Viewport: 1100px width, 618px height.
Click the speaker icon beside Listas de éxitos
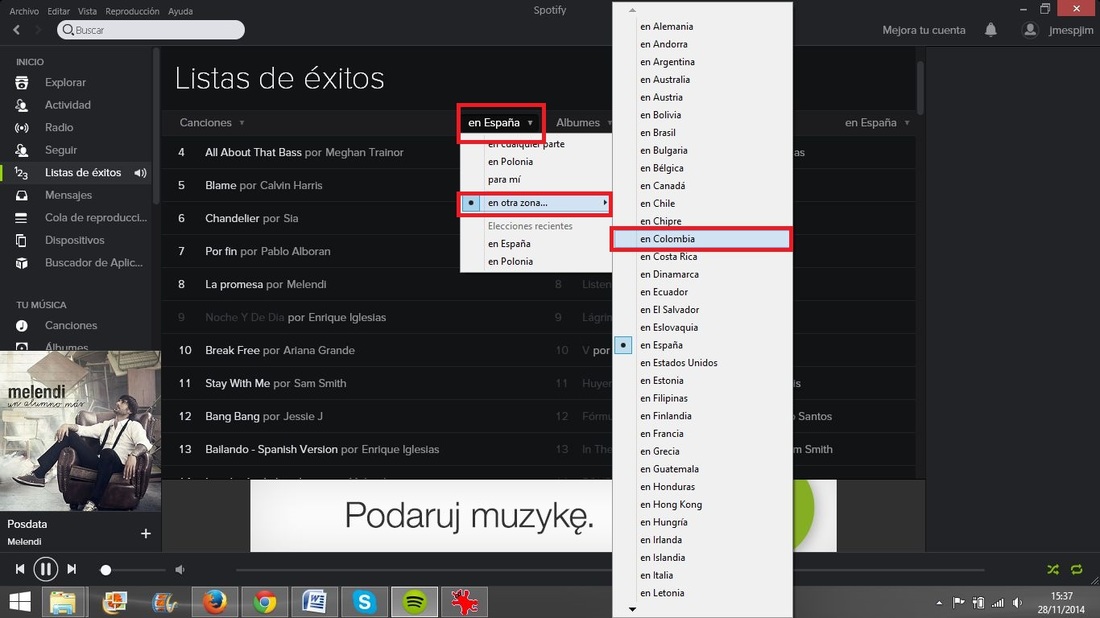coord(140,173)
